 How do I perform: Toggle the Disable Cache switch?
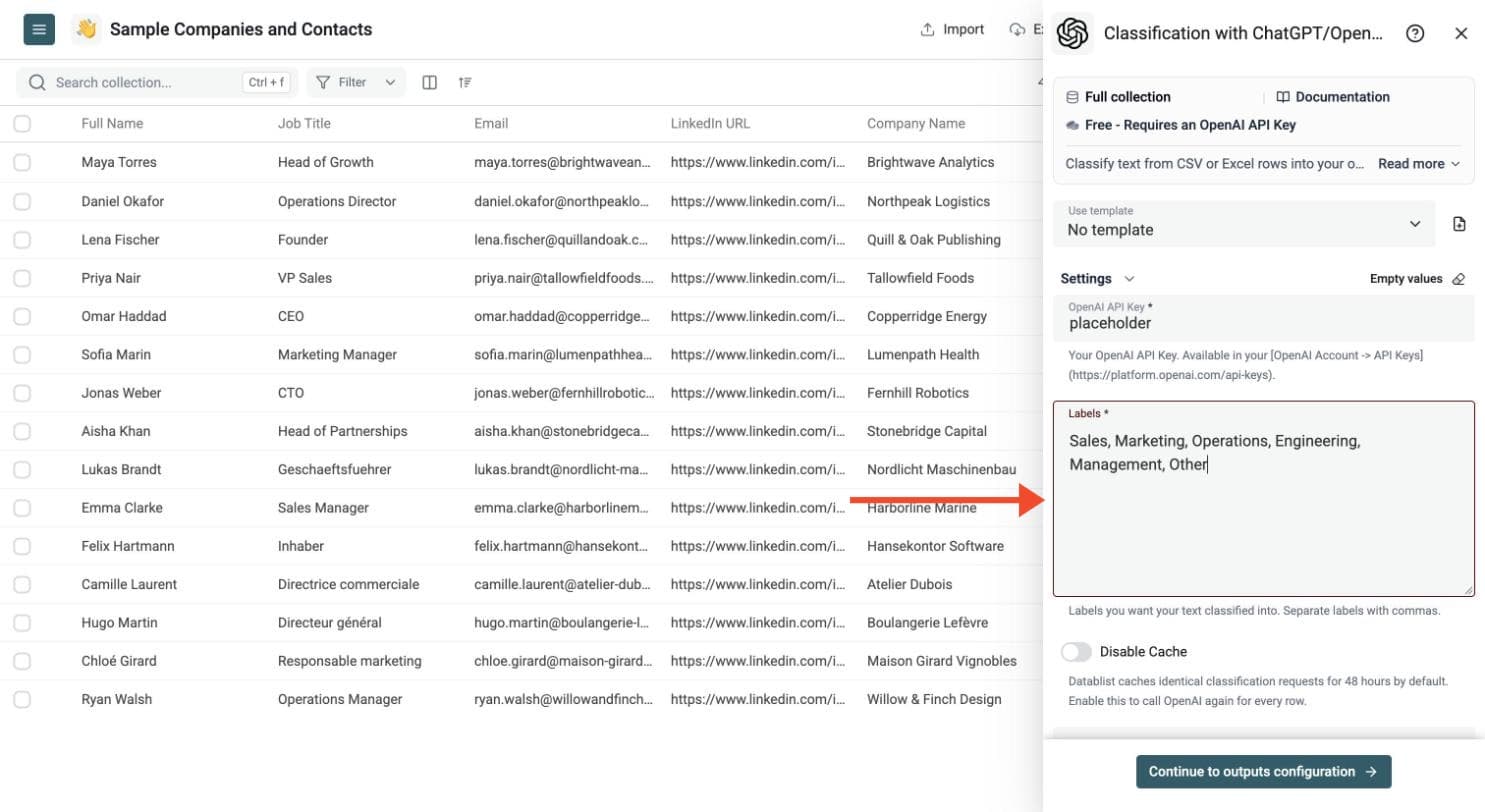click(x=1076, y=652)
